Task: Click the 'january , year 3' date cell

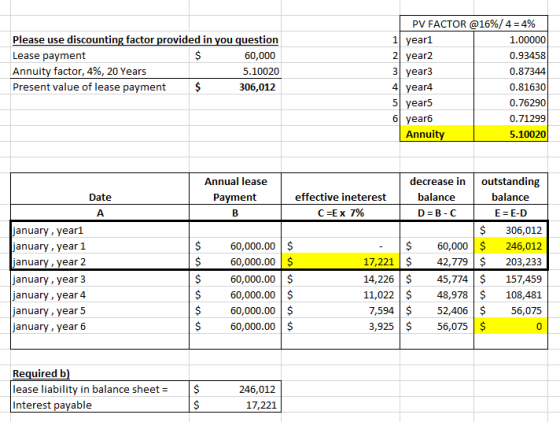Action: coord(100,279)
